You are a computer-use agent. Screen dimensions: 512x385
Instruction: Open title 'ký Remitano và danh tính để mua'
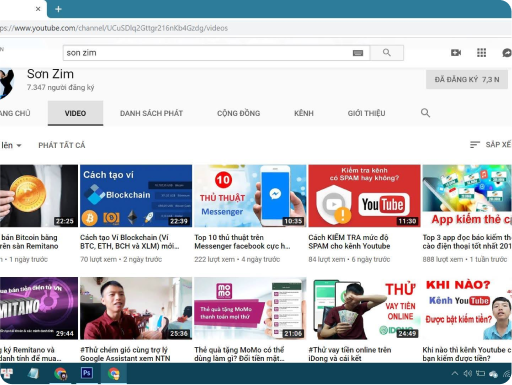point(31,354)
